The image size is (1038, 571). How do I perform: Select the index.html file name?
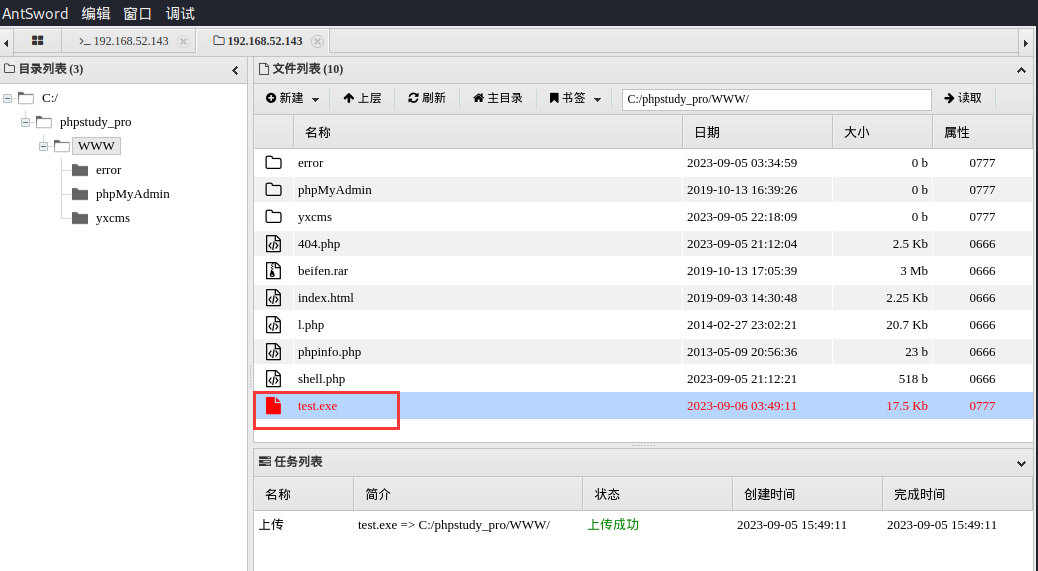[x=326, y=298]
